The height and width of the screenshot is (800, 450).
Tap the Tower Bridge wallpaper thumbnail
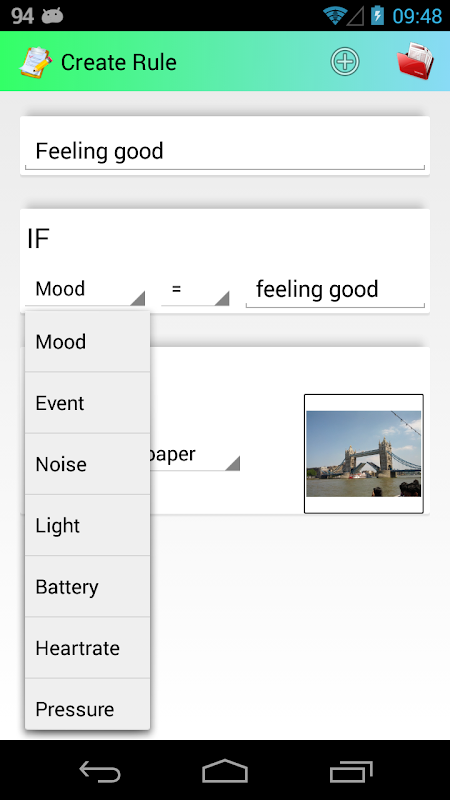pos(364,454)
